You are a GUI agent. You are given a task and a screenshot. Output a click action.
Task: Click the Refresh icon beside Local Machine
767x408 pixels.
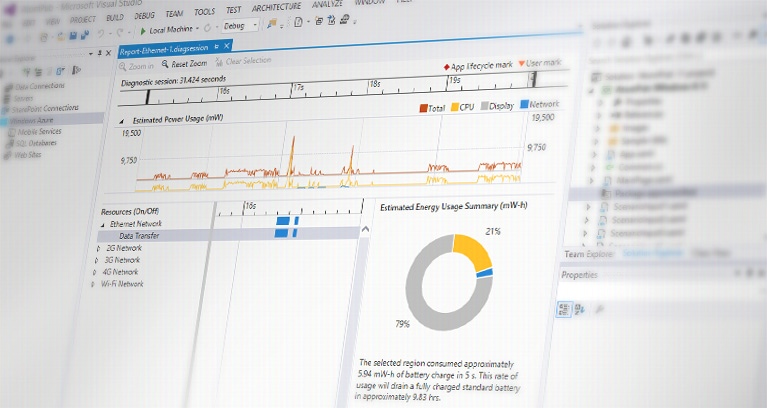coord(207,28)
